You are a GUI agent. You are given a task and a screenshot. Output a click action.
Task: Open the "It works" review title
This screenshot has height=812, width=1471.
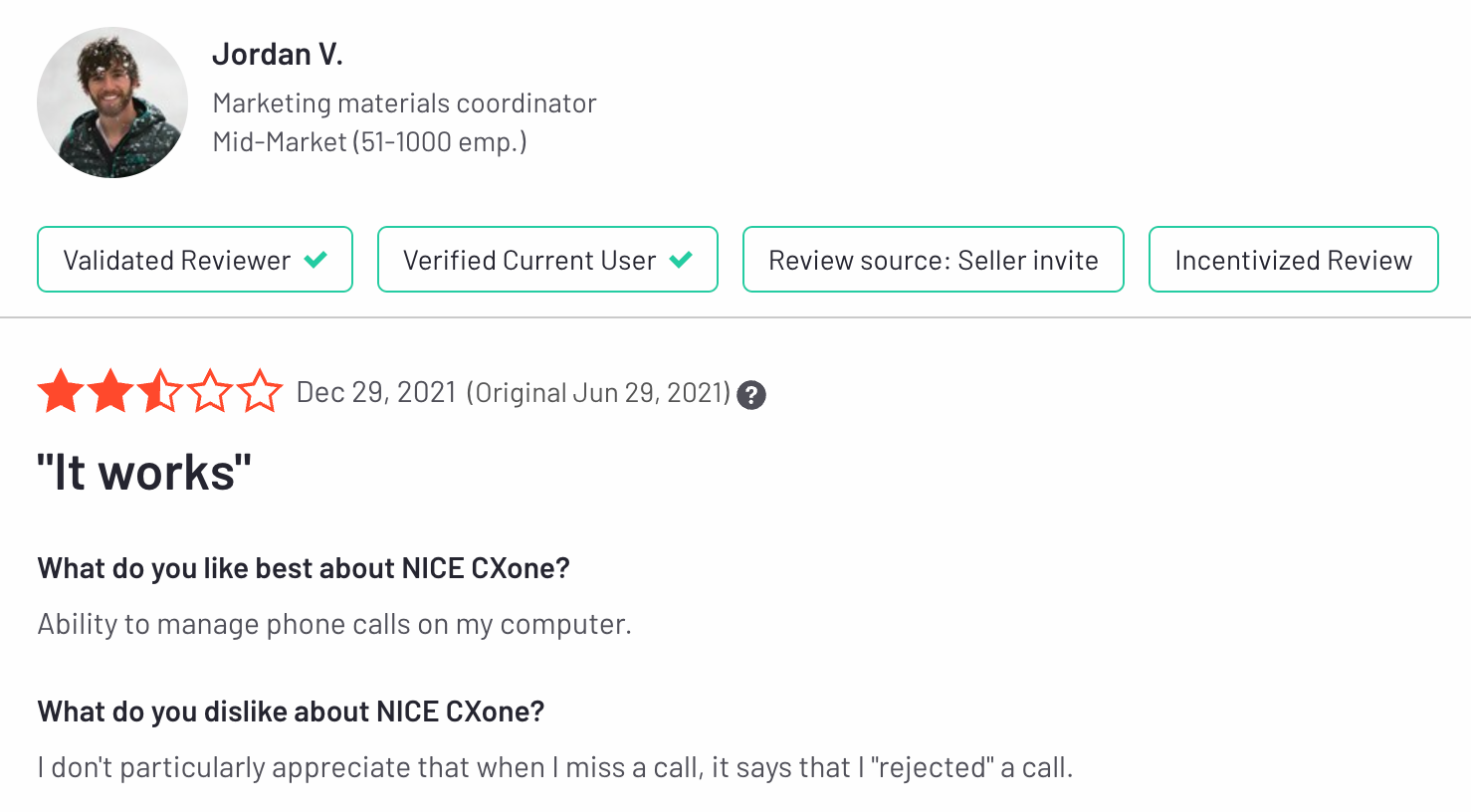(144, 472)
